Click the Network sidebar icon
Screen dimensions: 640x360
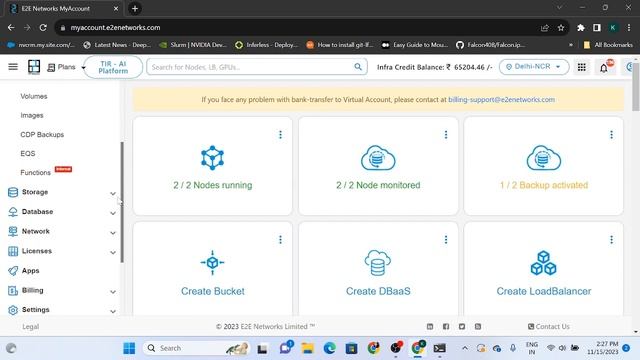click(13, 231)
